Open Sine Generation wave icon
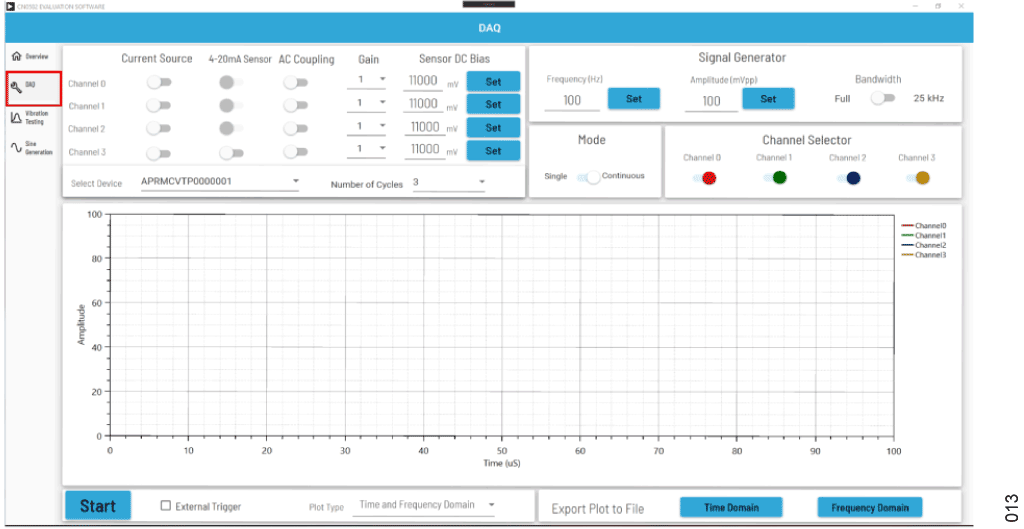This screenshot has height=529, width=1024. [16, 147]
